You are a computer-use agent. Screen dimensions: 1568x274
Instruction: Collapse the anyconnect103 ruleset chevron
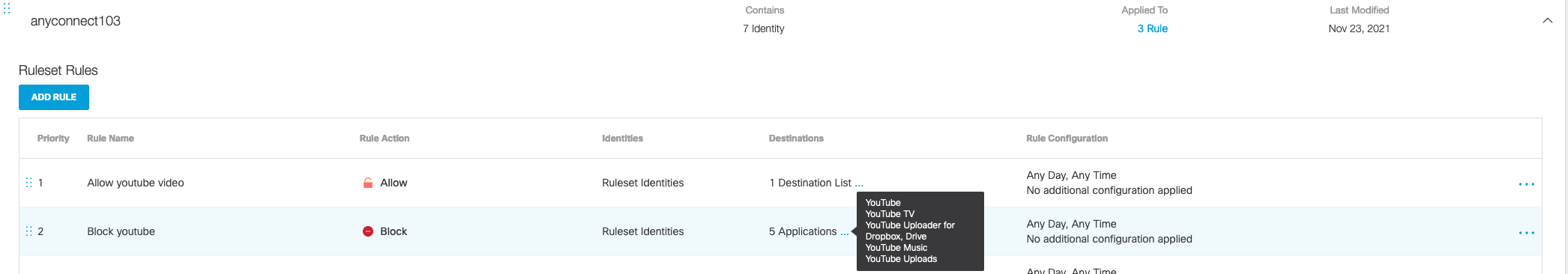click(1547, 21)
